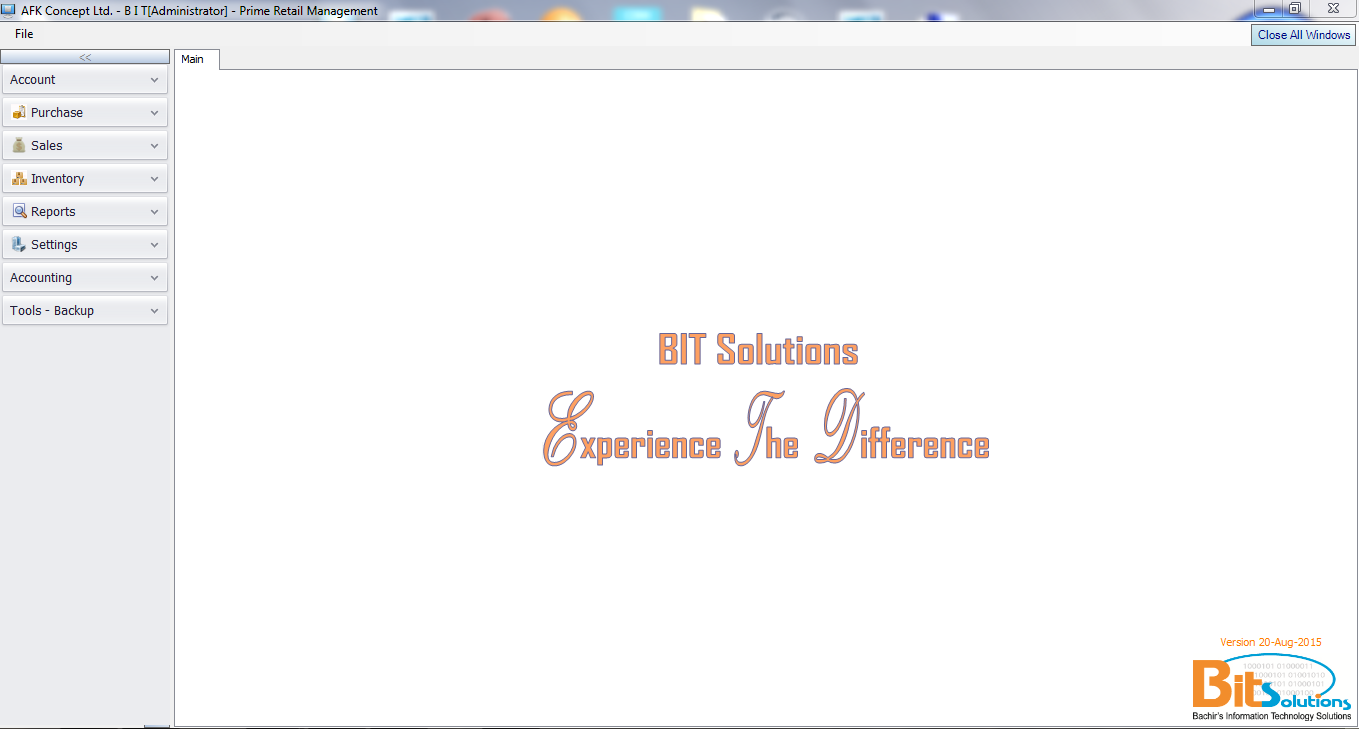The width and height of the screenshot is (1359, 729).
Task: Expand the Reports section chevron
Action: 154,212
